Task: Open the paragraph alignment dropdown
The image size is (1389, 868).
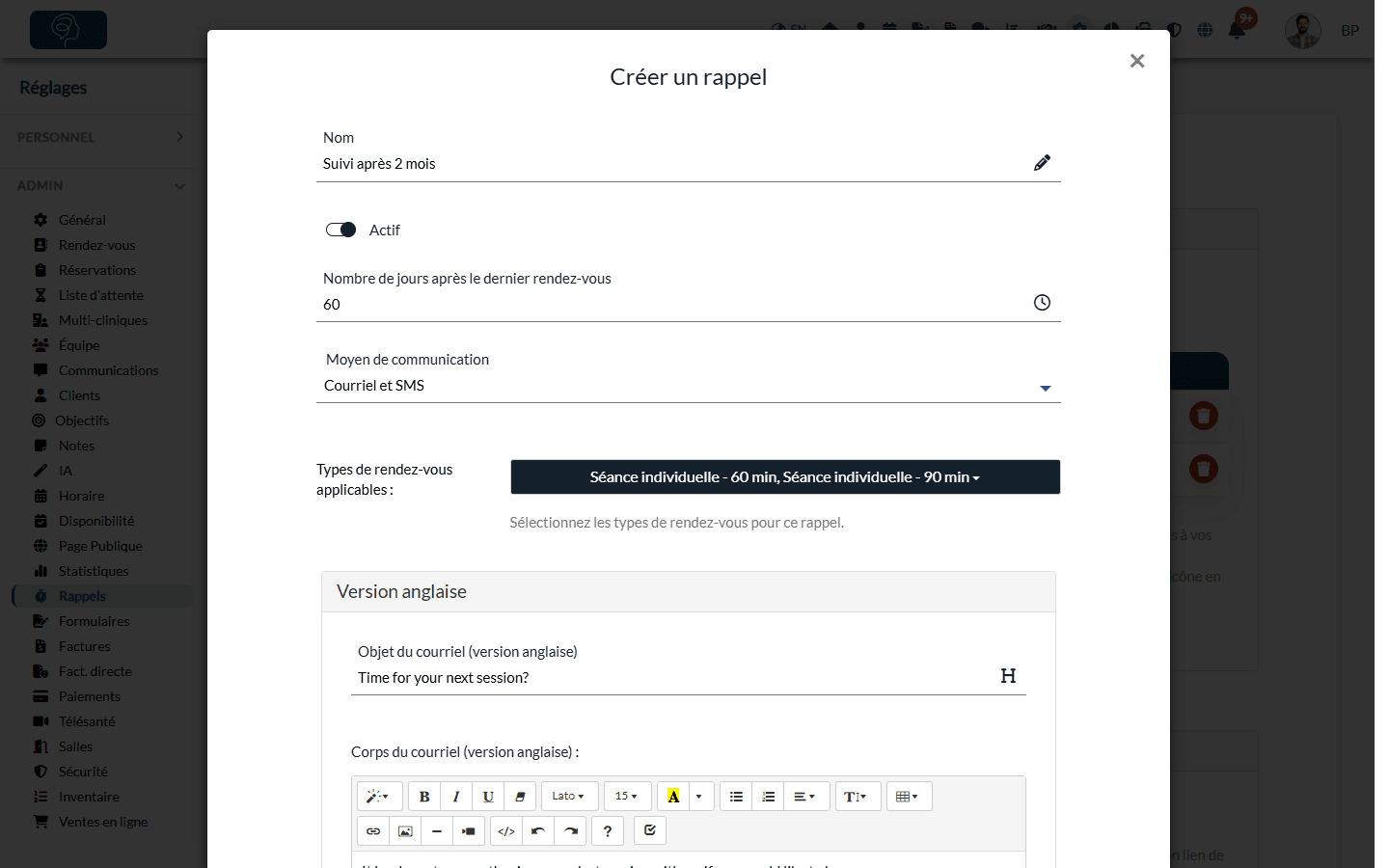Action: point(805,797)
